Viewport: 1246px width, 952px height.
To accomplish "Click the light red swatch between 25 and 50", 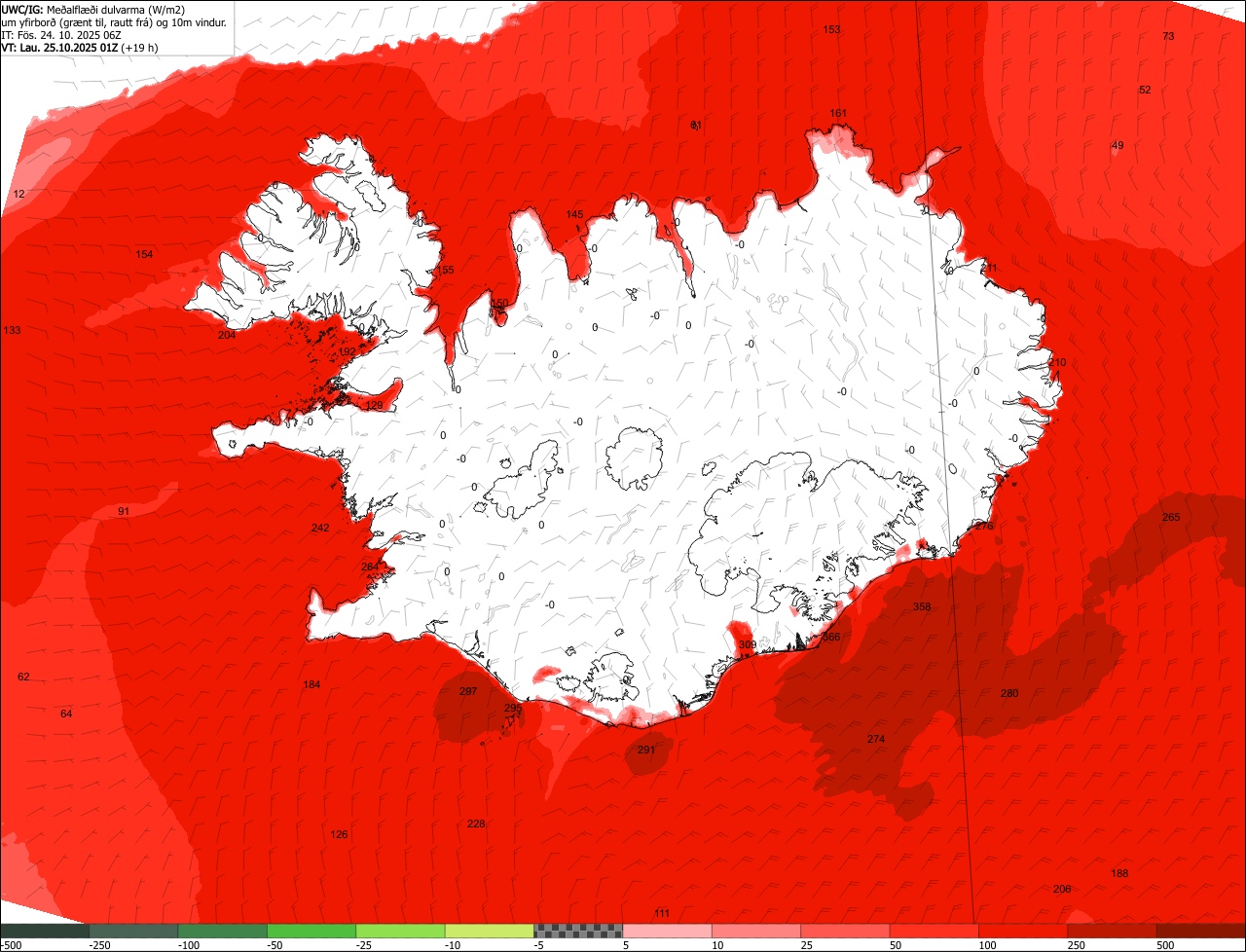I will 846,931.
